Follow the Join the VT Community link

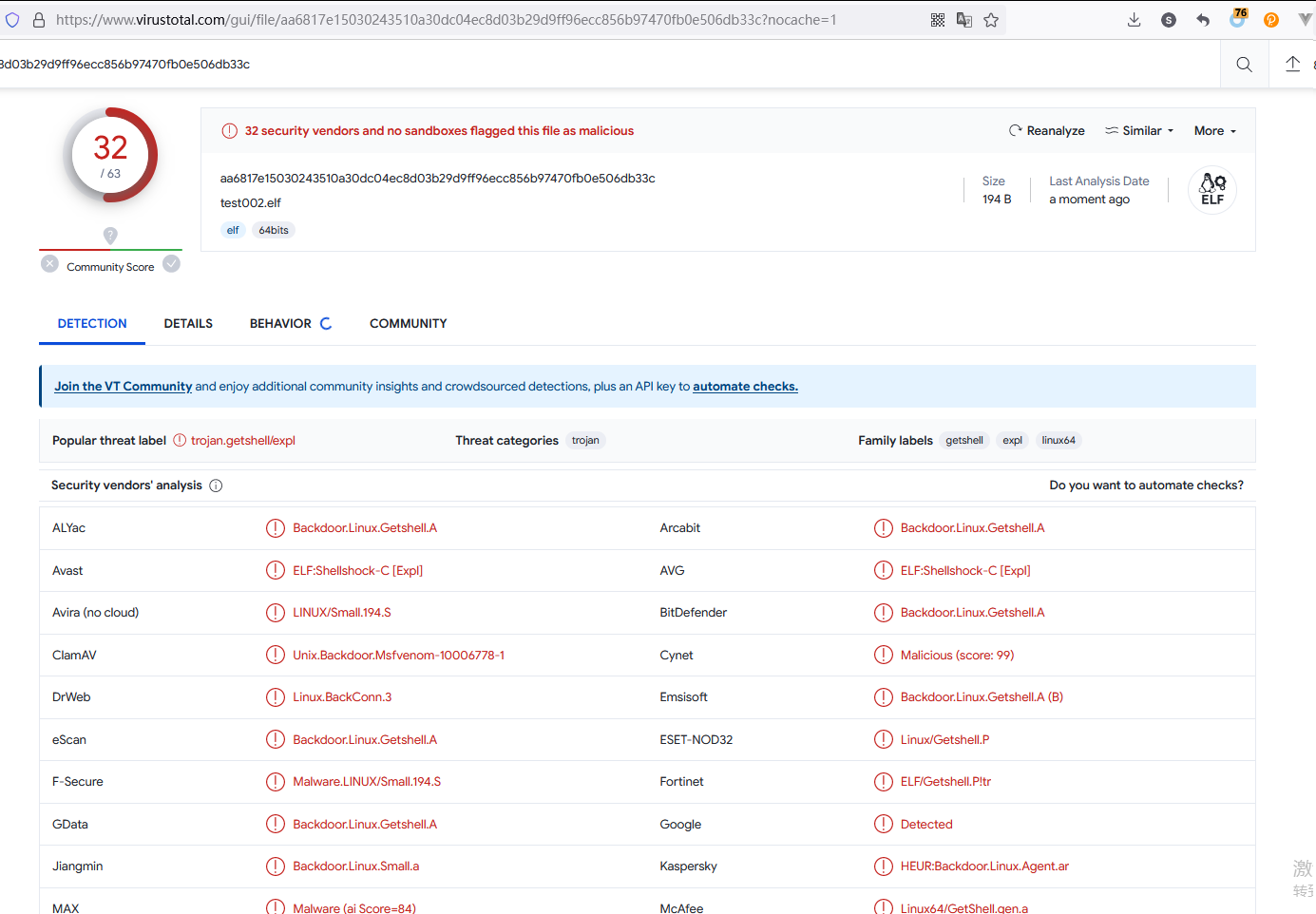pyautogui.click(x=123, y=387)
